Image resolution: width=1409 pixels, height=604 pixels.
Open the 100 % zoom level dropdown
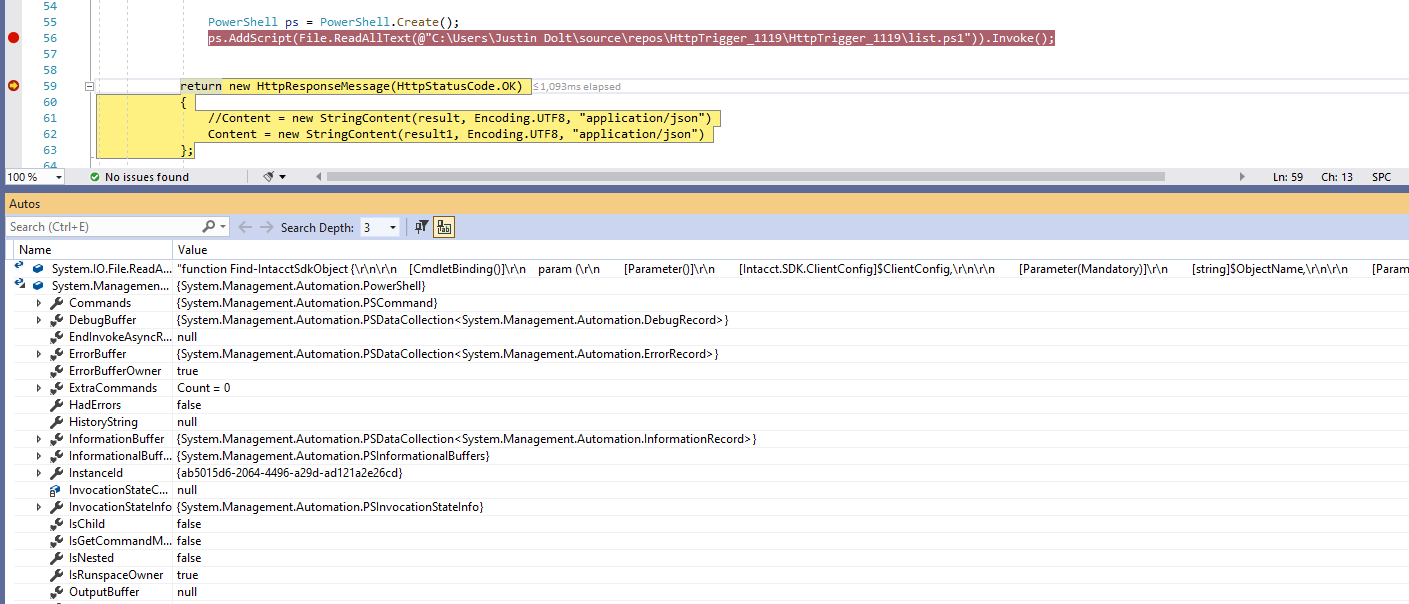(57, 177)
